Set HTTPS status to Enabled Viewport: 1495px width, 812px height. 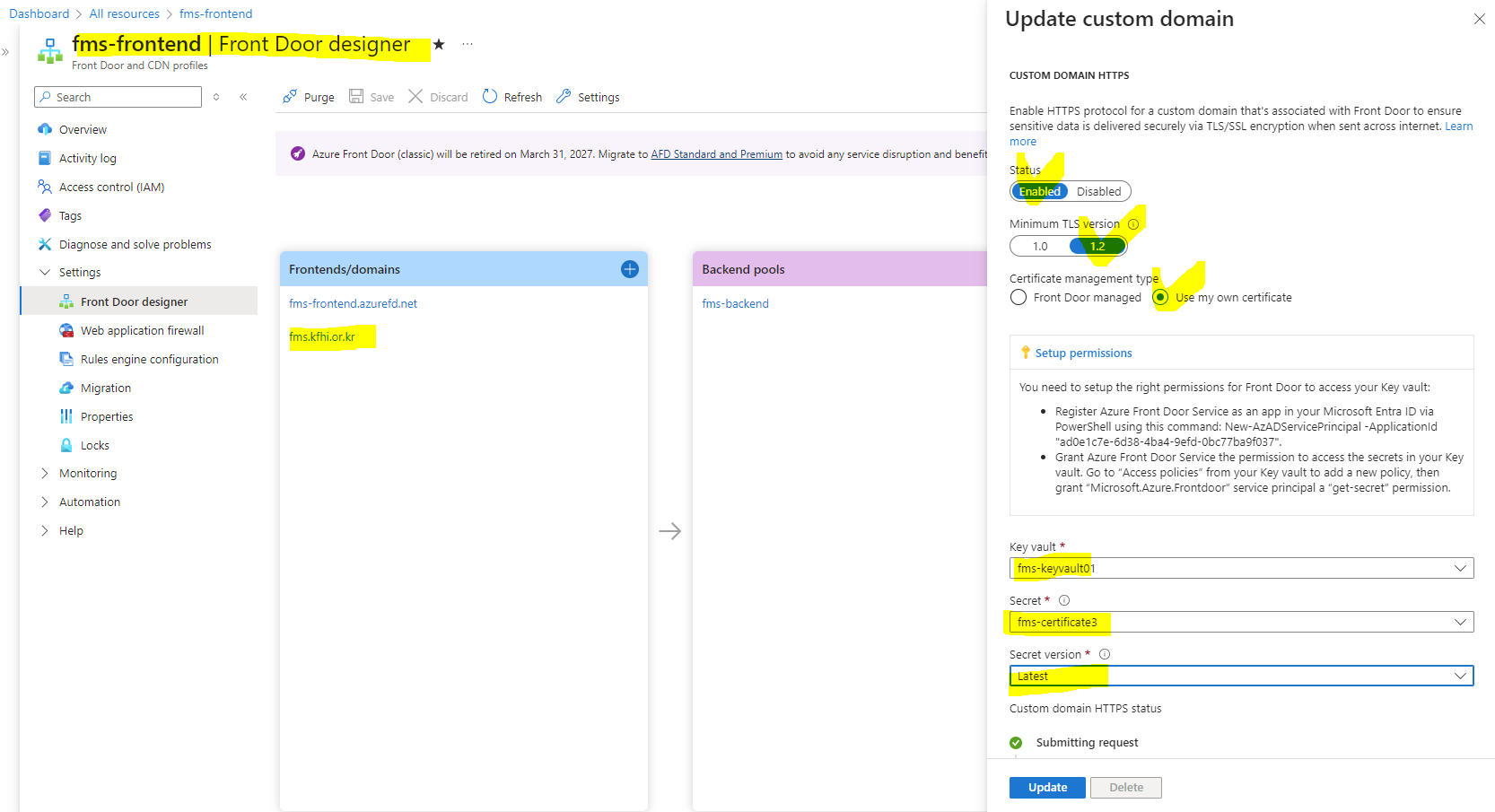[x=1040, y=191]
